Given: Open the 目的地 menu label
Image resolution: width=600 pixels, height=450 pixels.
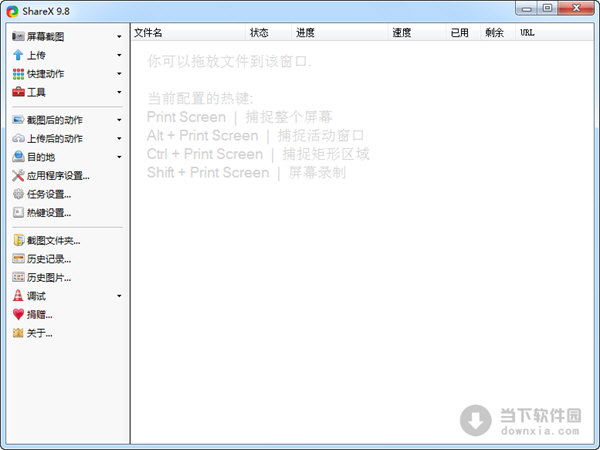Looking at the screenshot, I should tap(41, 157).
